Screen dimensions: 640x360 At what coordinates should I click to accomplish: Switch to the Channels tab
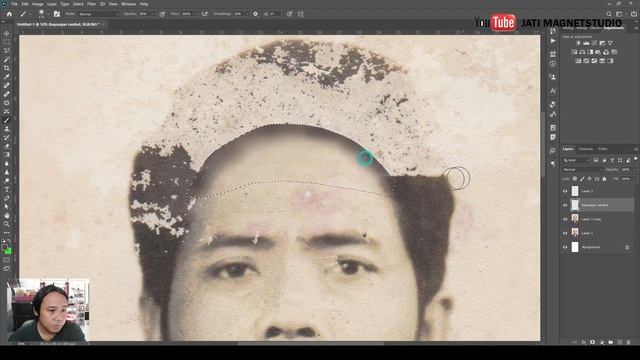coord(586,149)
